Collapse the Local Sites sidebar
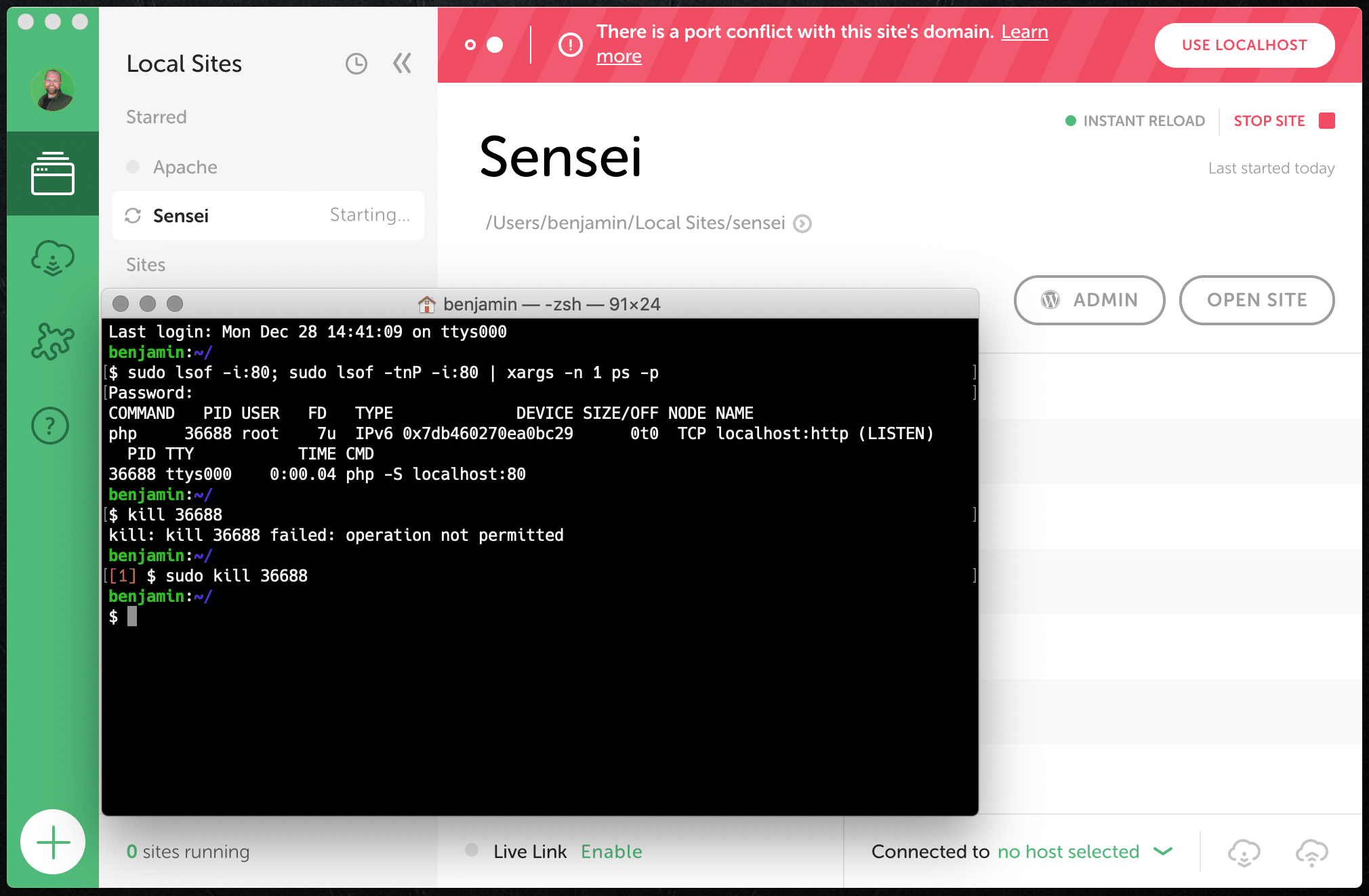This screenshot has width=1369, height=896. [402, 64]
